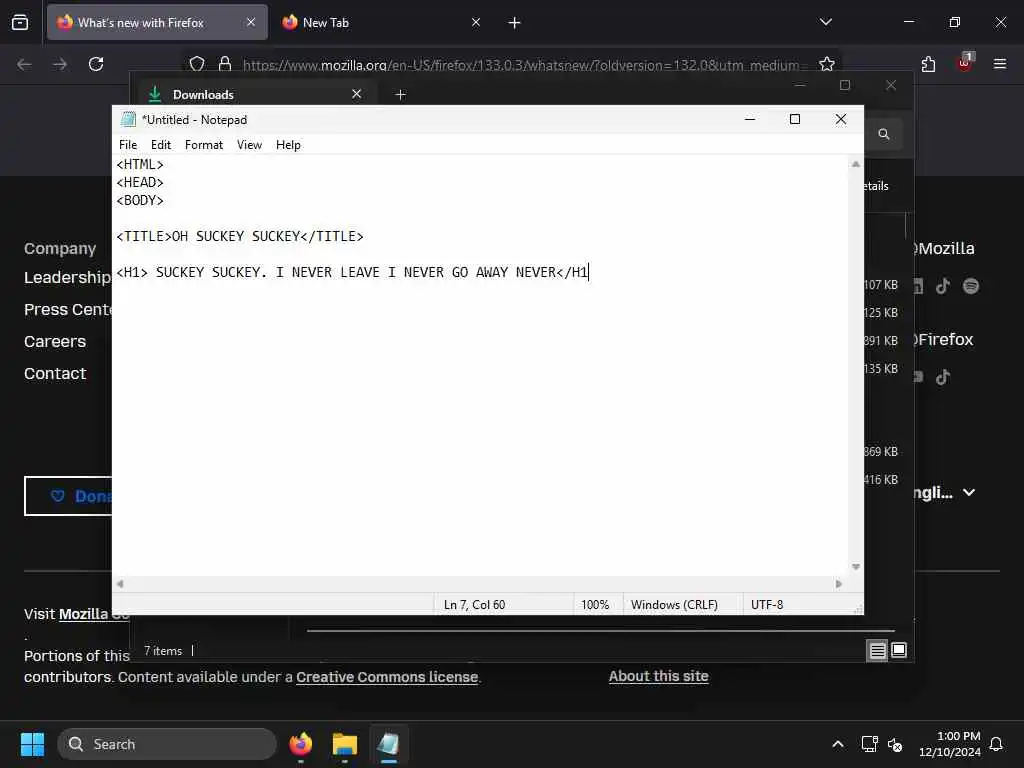
Task: Show hidden system tray icons chevron
Action: (x=838, y=744)
